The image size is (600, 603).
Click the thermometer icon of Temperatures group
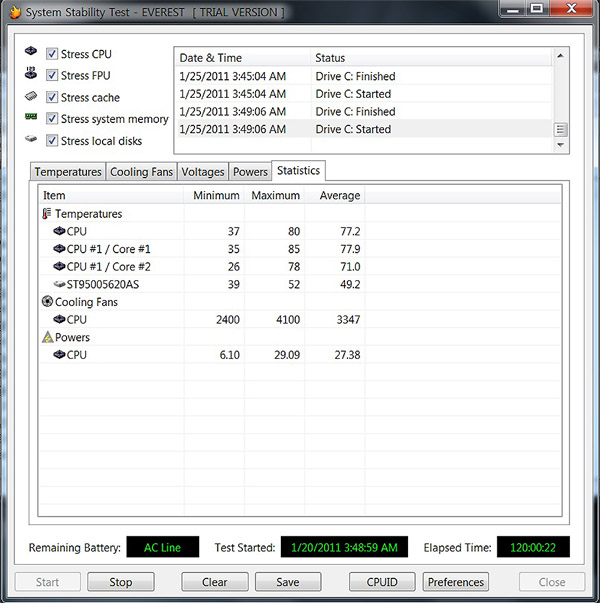(x=47, y=214)
